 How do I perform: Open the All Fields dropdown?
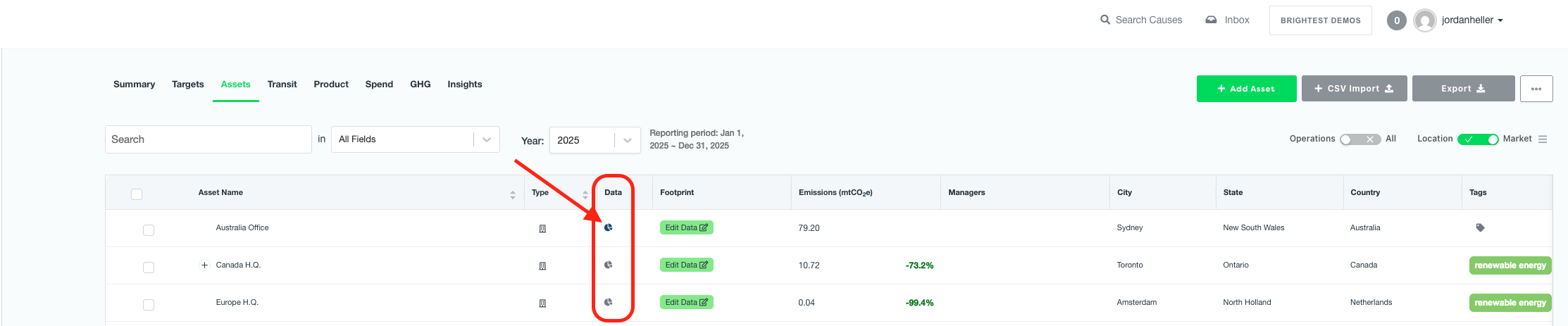(415, 139)
